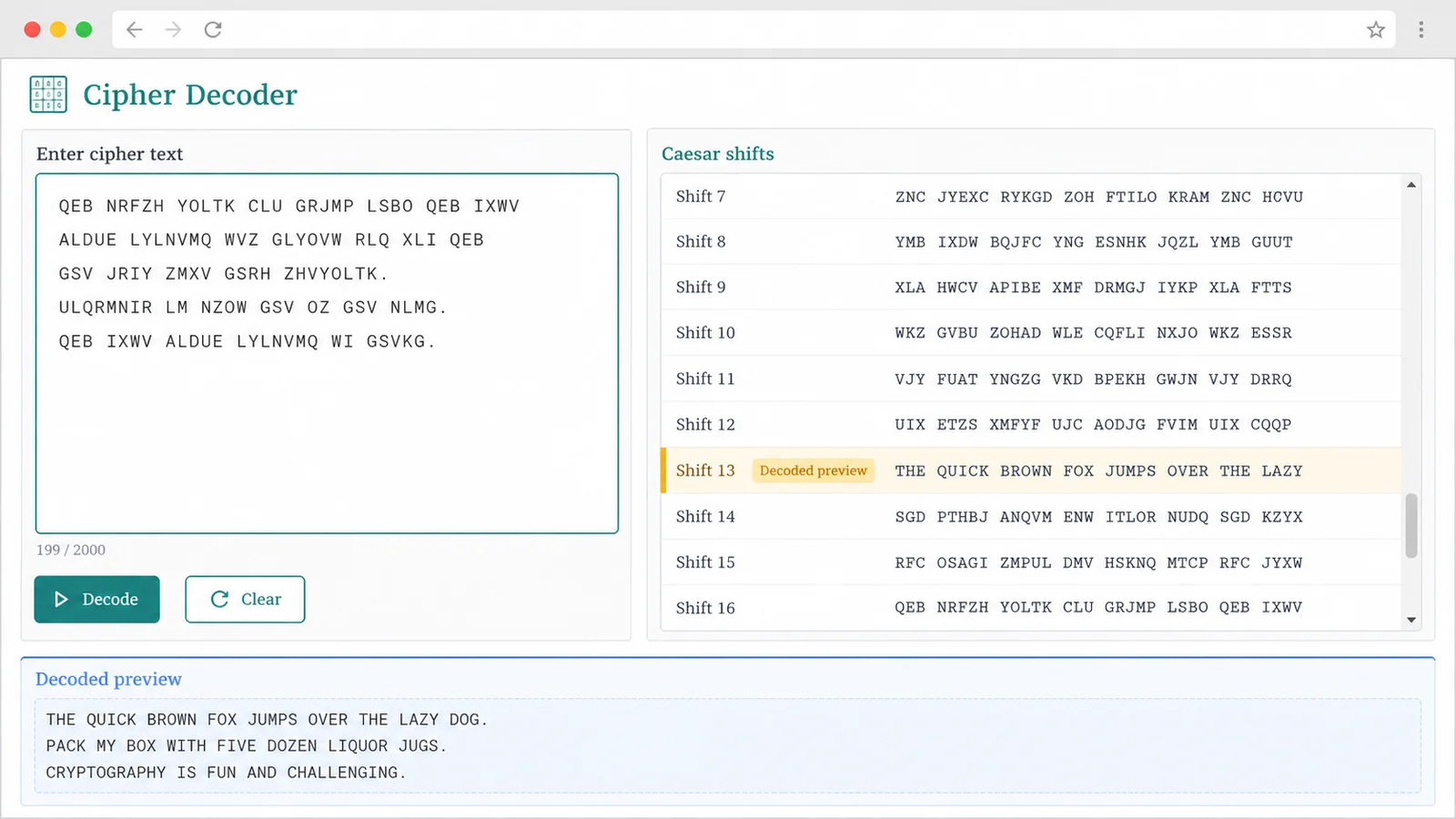This screenshot has height=819, width=1456.
Task: Click the Caesar shifts panel heading
Action: (718, 154)
